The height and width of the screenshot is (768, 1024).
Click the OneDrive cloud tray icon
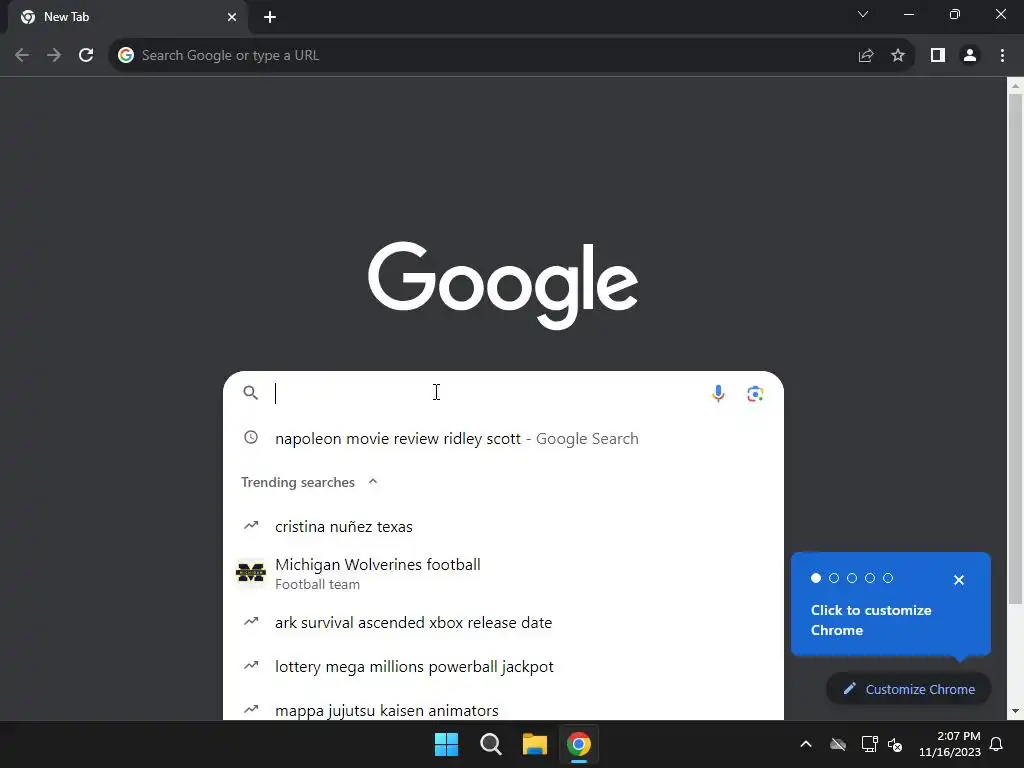click(838, 744)
